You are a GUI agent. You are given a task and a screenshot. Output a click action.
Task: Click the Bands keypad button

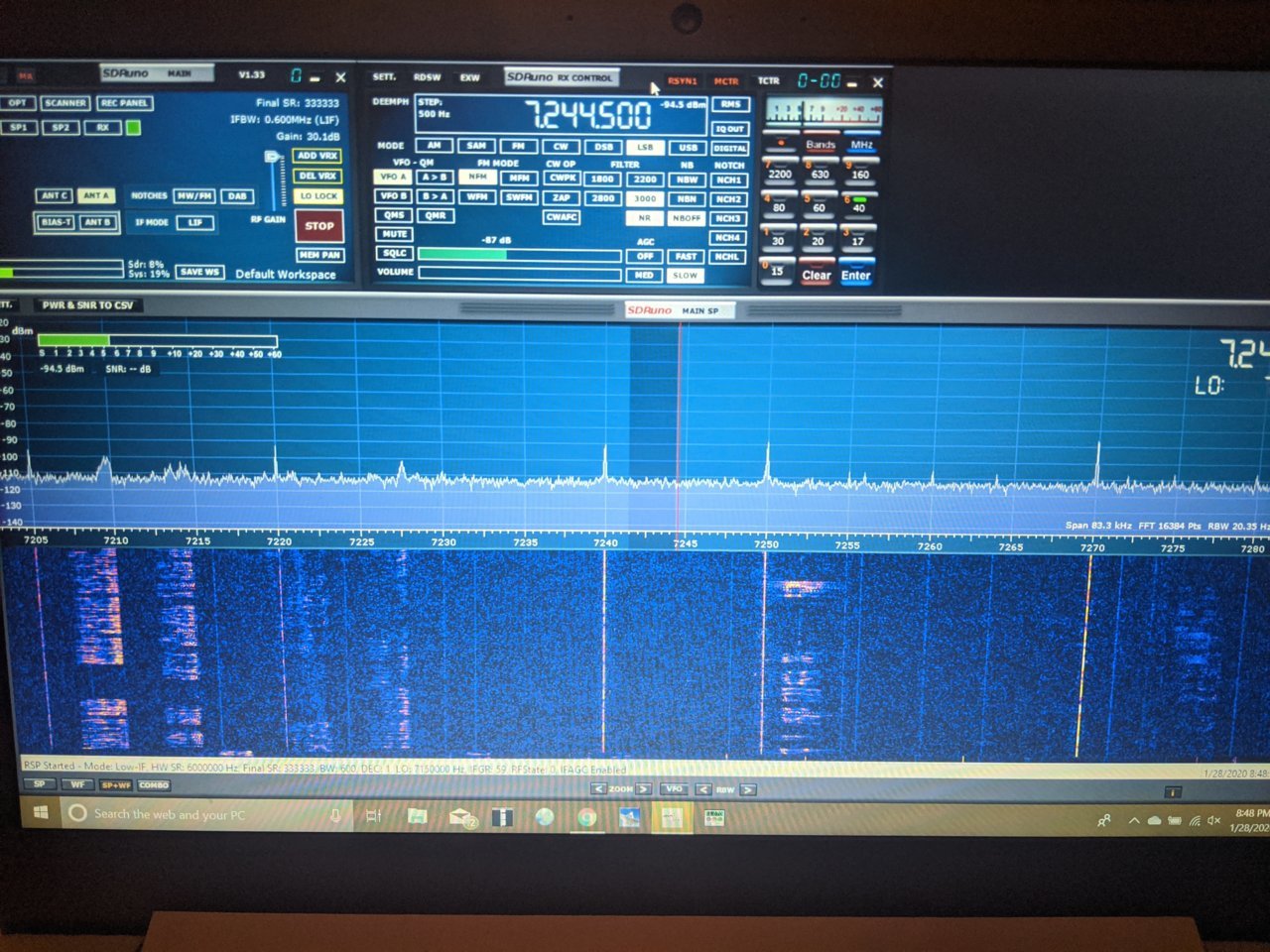[x=821, y=146]
